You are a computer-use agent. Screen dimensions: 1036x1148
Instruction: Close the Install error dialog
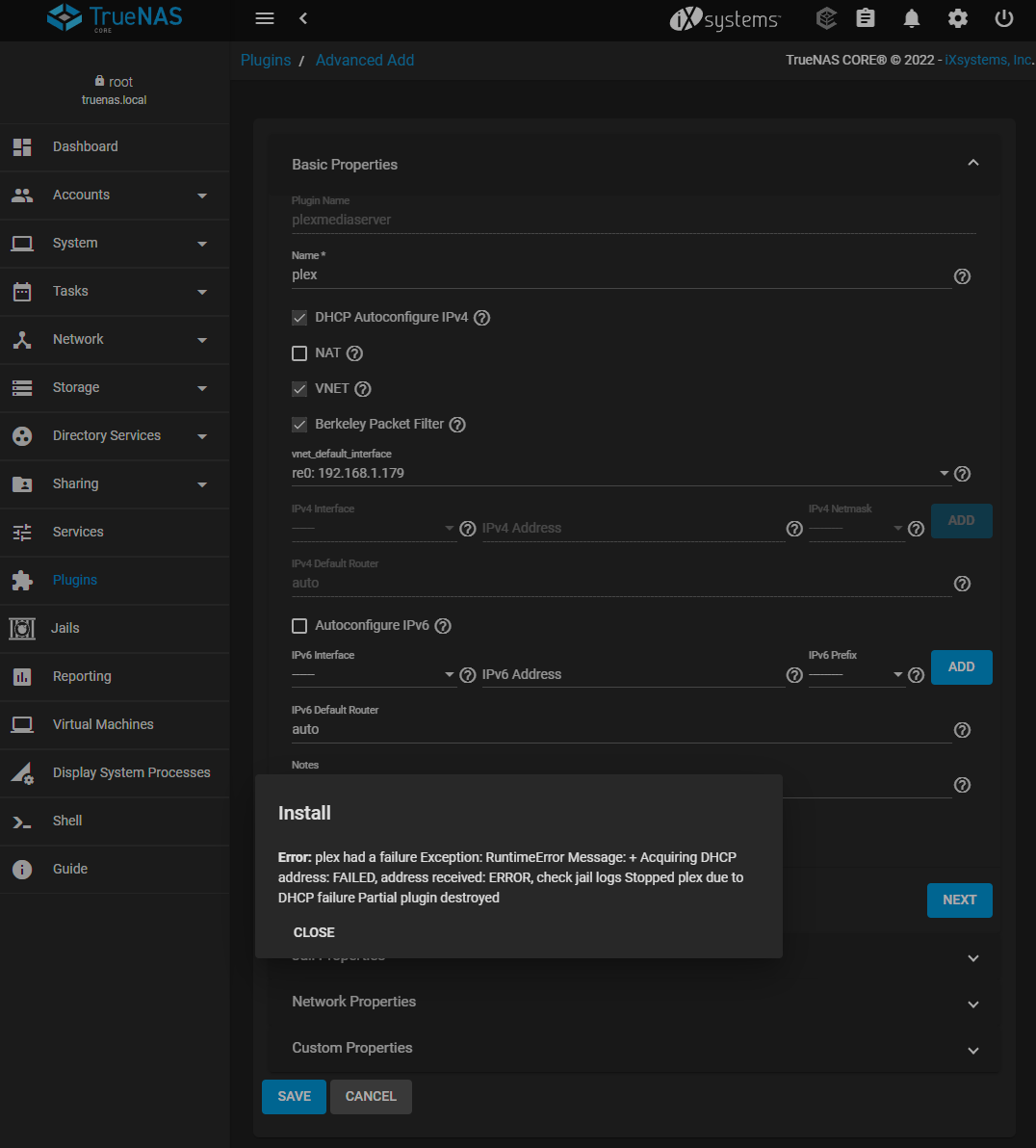[313, 932]
